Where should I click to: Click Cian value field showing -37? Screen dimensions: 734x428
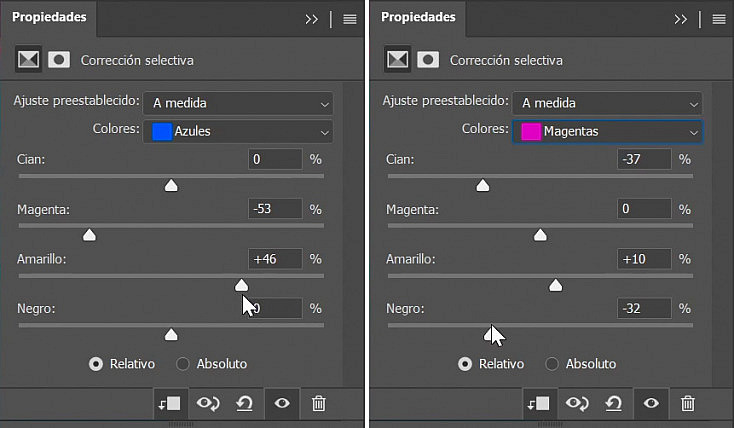[x=644, y=159]
